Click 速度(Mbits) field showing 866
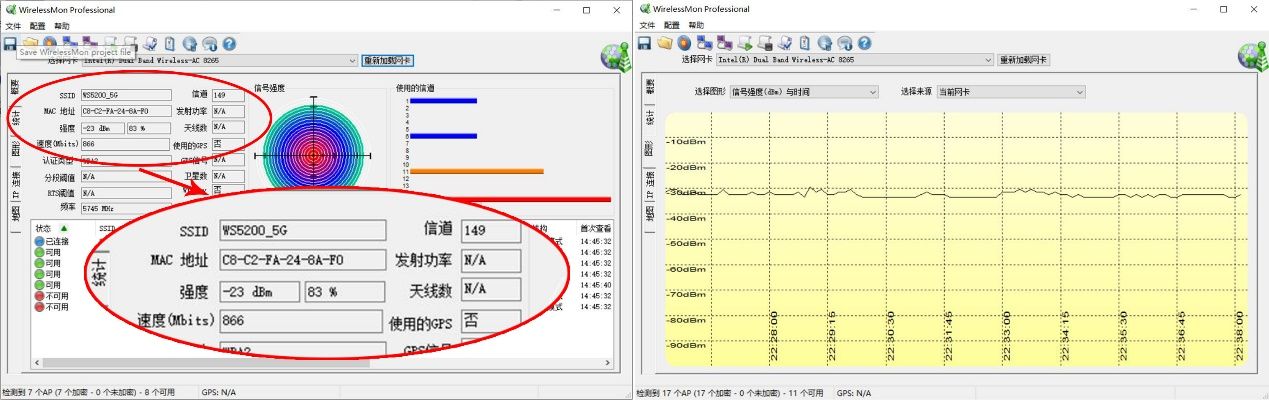1269x400 pixels. pyautogui.click(x=126, y=144)
